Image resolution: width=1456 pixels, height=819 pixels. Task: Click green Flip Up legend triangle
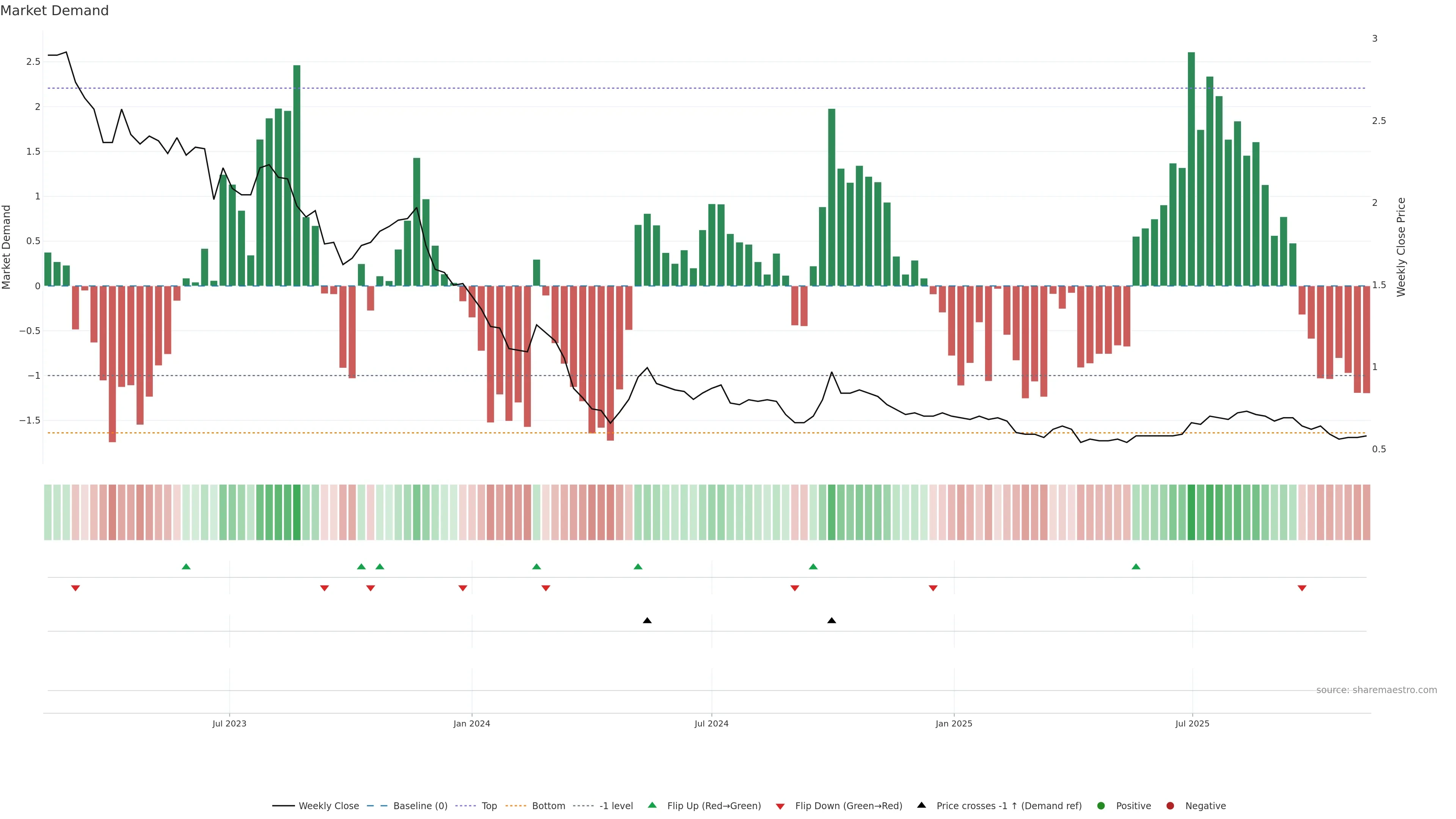tap(652, 805)
